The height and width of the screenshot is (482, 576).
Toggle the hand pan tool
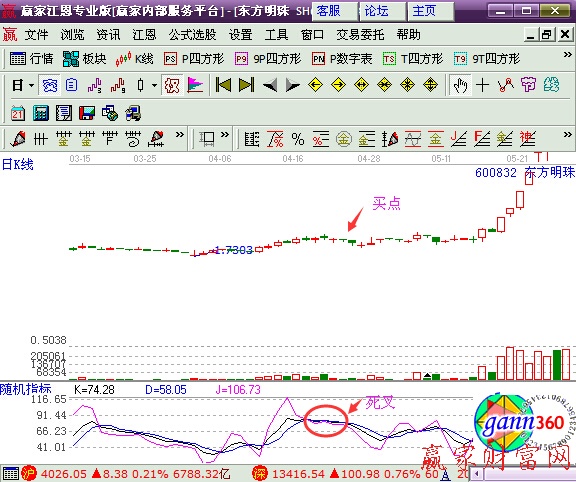coord(460,85)
